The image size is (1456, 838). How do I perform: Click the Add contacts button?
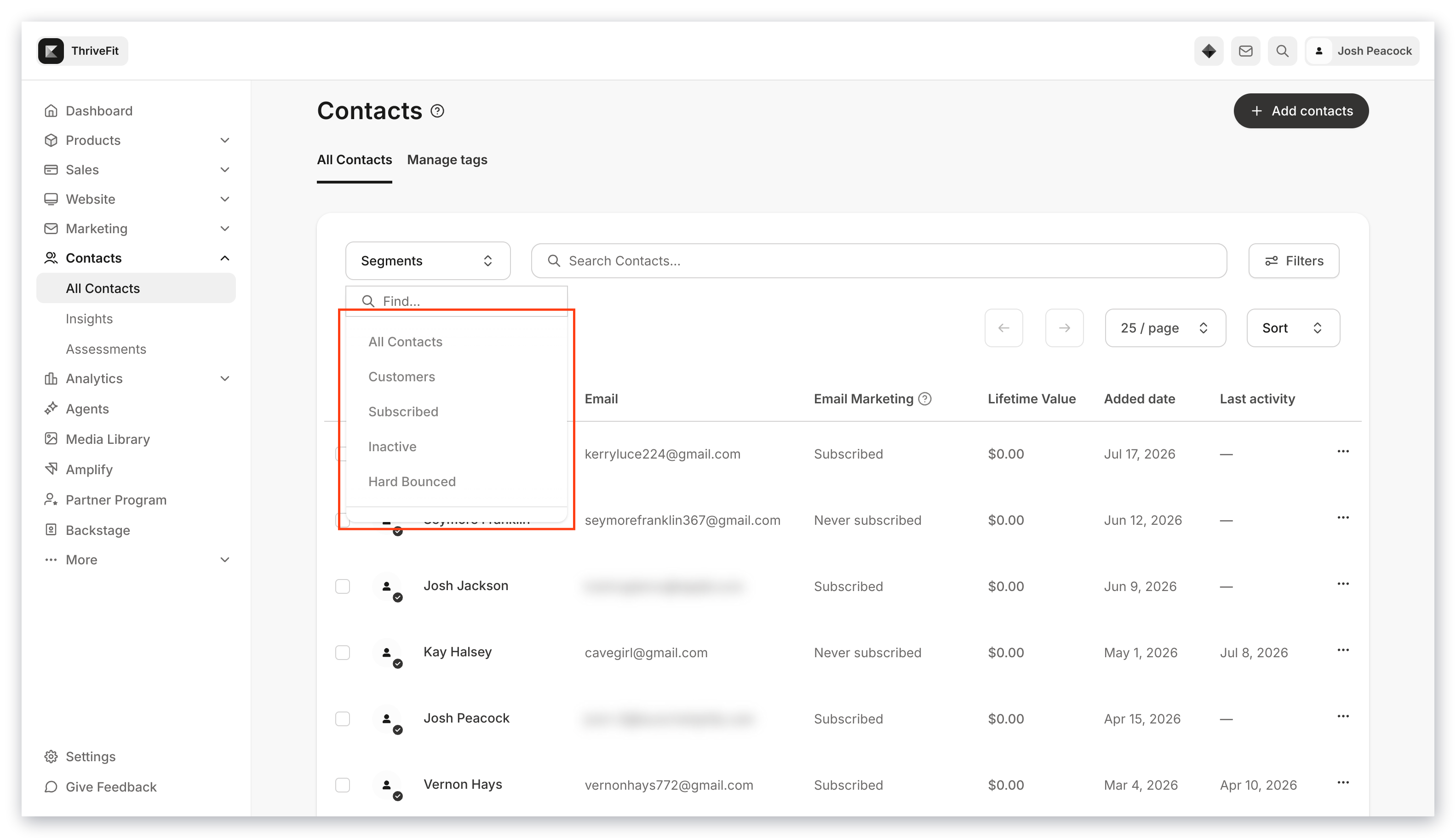pyautogui.click(x=1301, y=111)
